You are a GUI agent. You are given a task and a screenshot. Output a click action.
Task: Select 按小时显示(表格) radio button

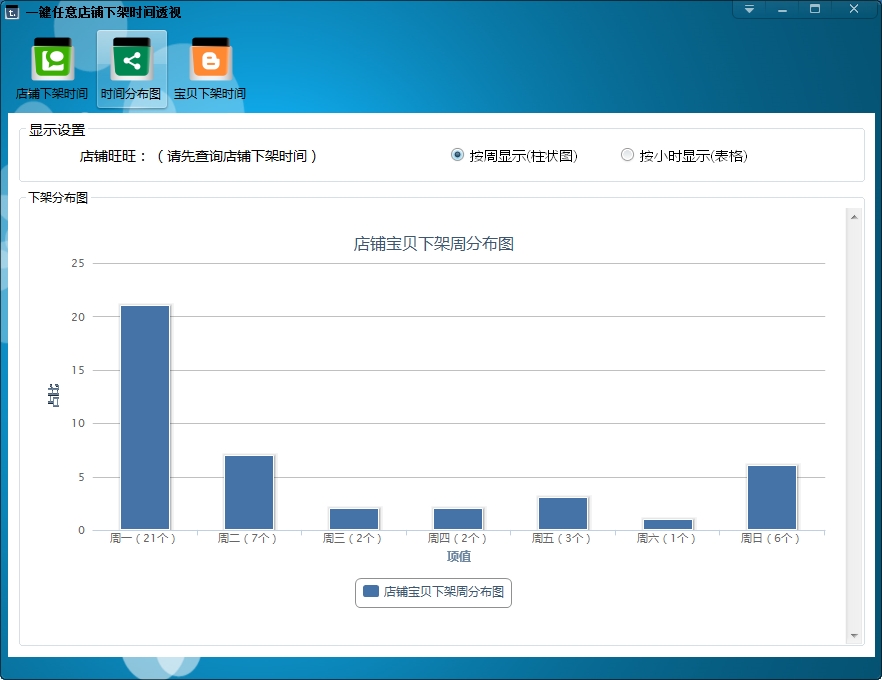pos(627,155)
